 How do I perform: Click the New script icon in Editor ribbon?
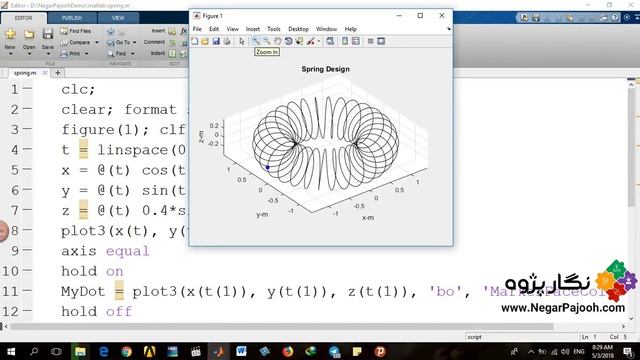10,34
